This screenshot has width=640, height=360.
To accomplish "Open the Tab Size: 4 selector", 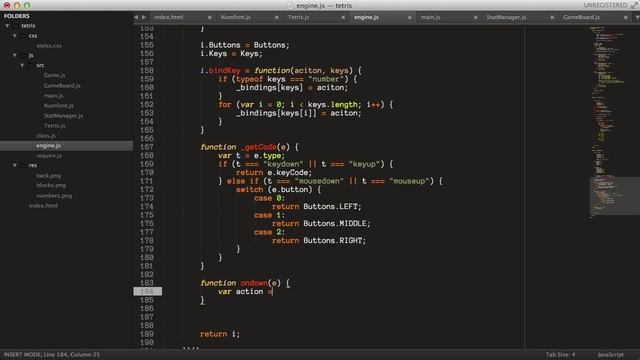I will 560,355.
